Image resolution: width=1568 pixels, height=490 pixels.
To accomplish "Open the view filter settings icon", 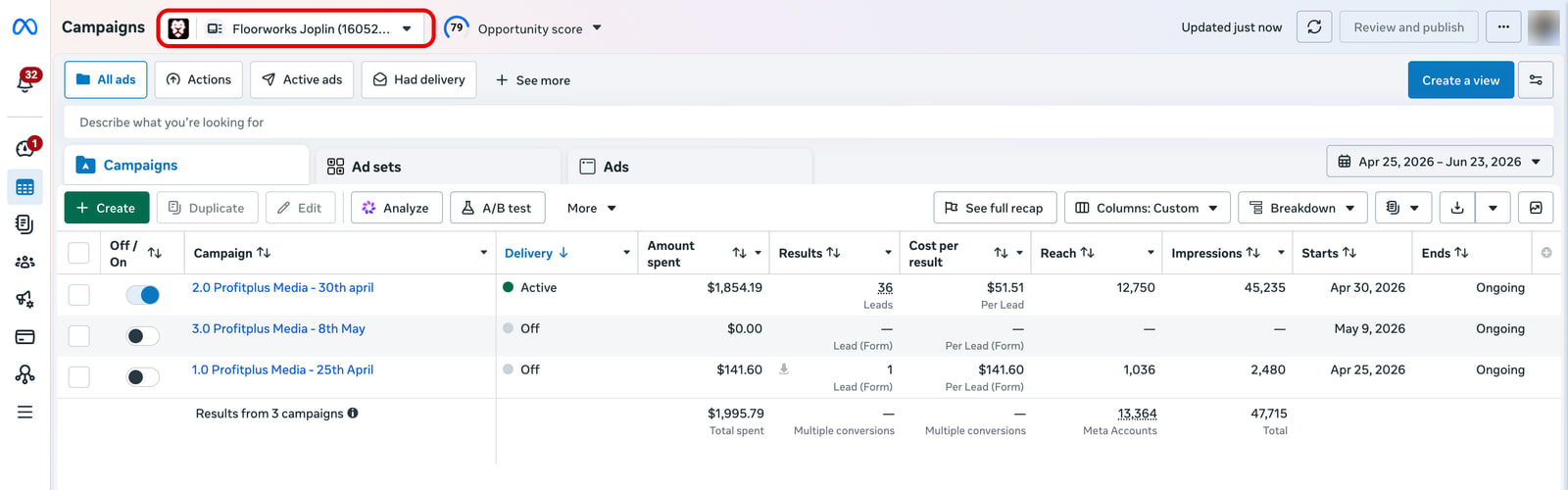I will [1536, 80].
